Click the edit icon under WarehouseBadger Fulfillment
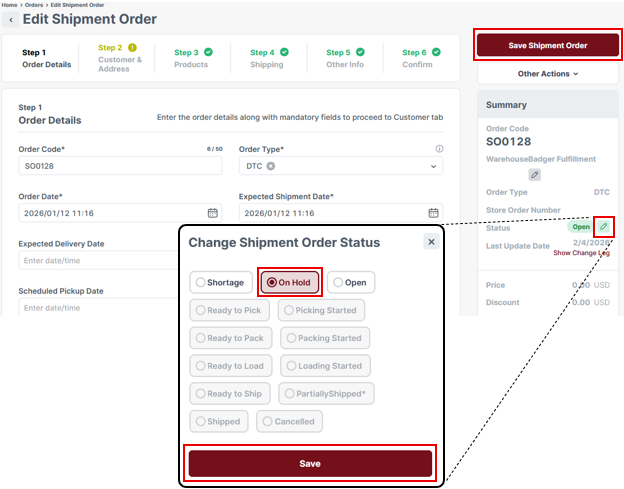Screen dimensions: 624x489 [534, 174]
